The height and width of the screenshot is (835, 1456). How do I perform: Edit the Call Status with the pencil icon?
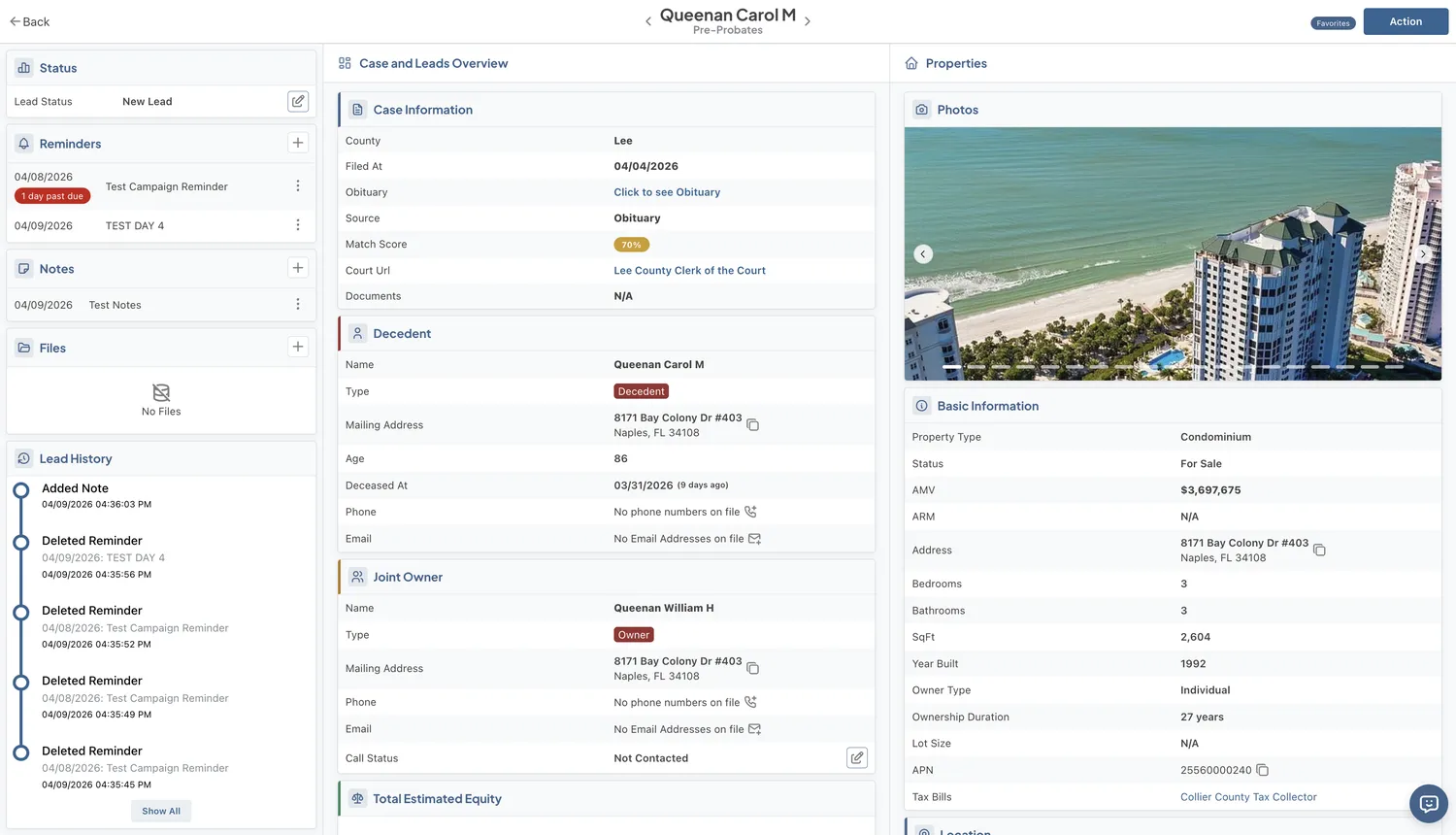coord(857,756)
